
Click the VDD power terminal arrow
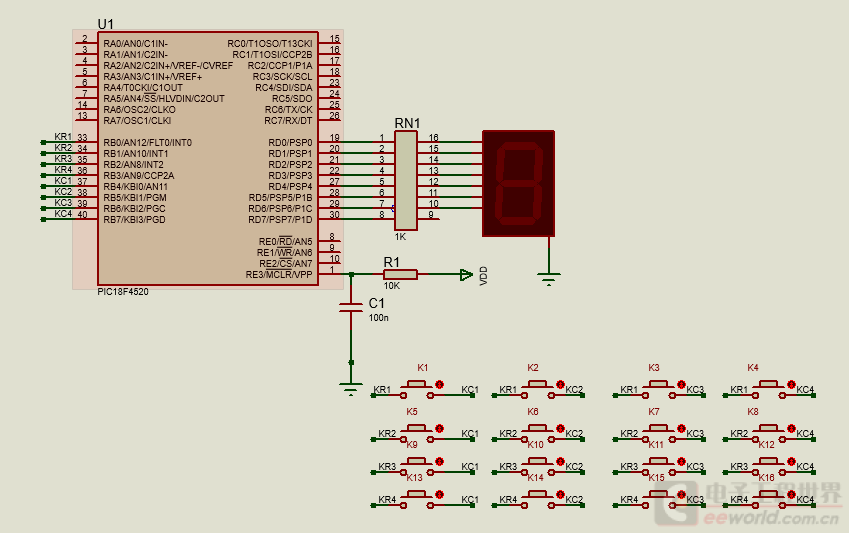click(x=466, y=275)
